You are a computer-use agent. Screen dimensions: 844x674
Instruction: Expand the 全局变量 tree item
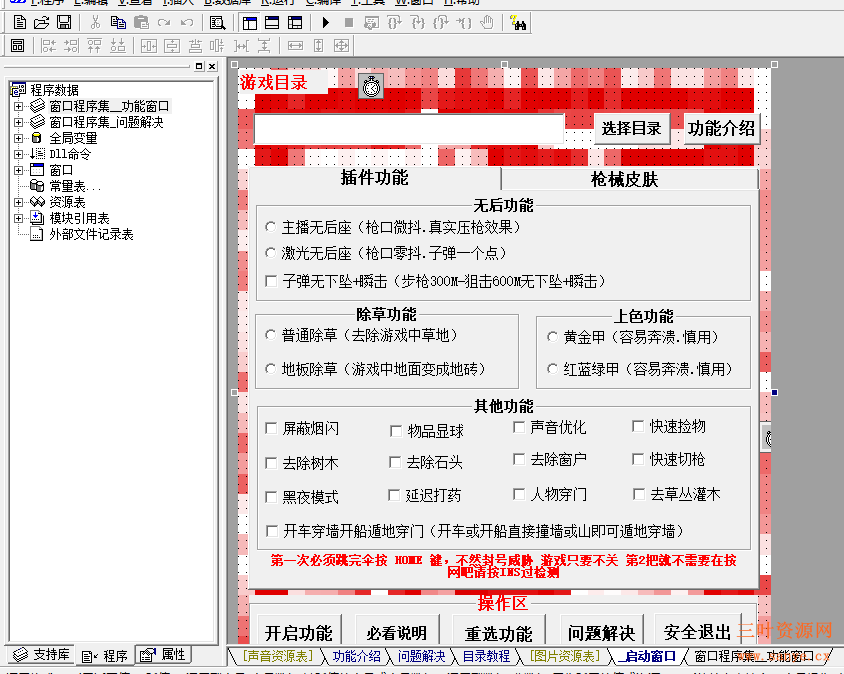click(x=18, y=138)
